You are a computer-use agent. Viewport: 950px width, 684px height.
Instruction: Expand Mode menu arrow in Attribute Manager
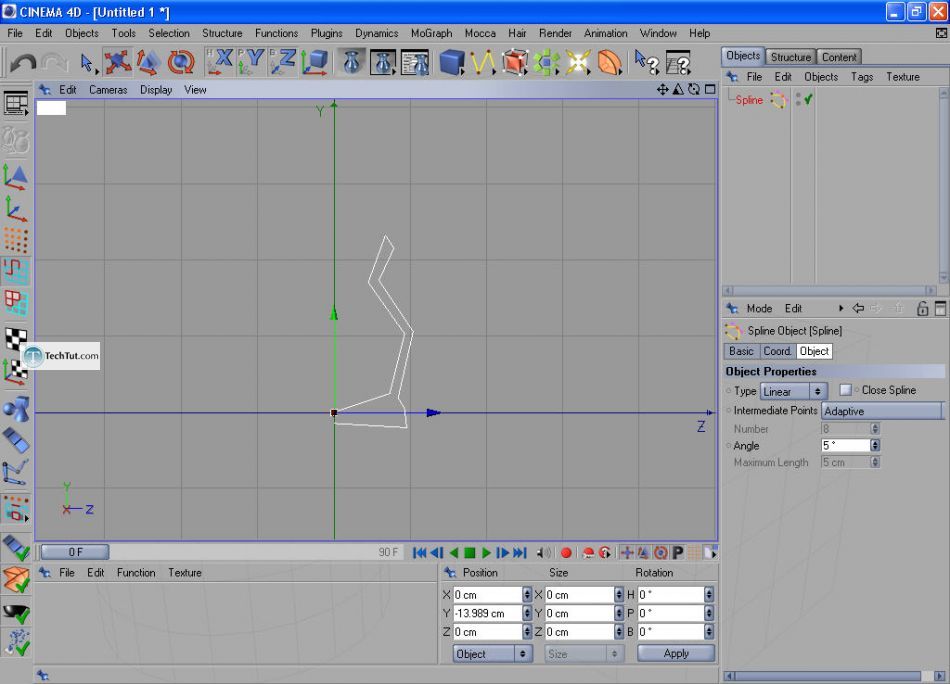[841, 308]
